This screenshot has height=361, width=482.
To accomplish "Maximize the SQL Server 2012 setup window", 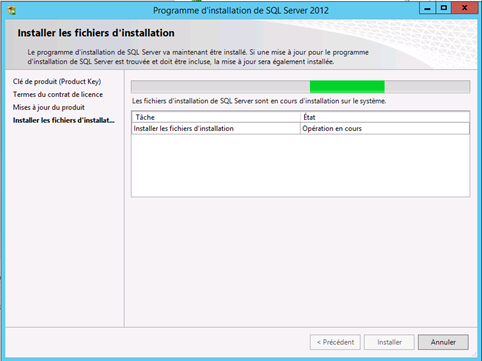I will click(444, 8).
